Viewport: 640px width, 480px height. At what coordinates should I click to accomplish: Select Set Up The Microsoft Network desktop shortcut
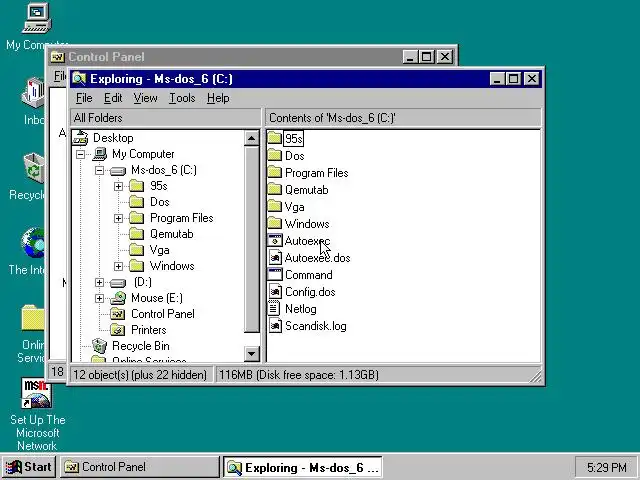coord(37,393)
